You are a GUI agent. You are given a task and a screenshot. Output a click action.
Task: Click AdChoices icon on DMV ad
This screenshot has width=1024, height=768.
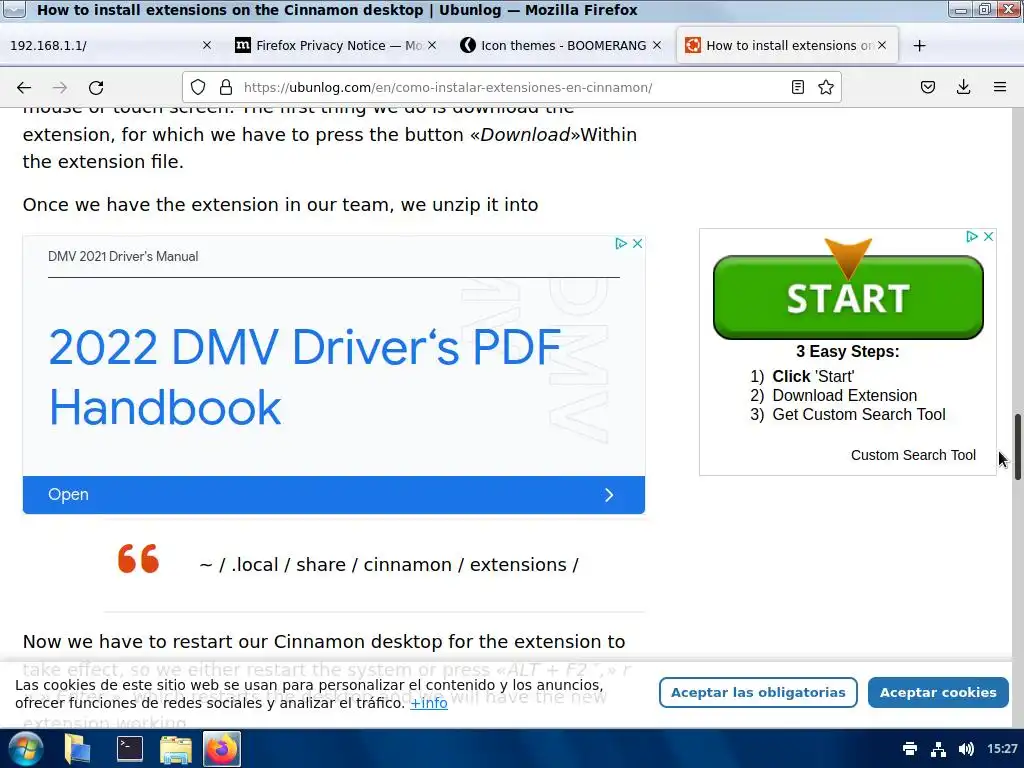pyautogui.click(x=621, y=244)
